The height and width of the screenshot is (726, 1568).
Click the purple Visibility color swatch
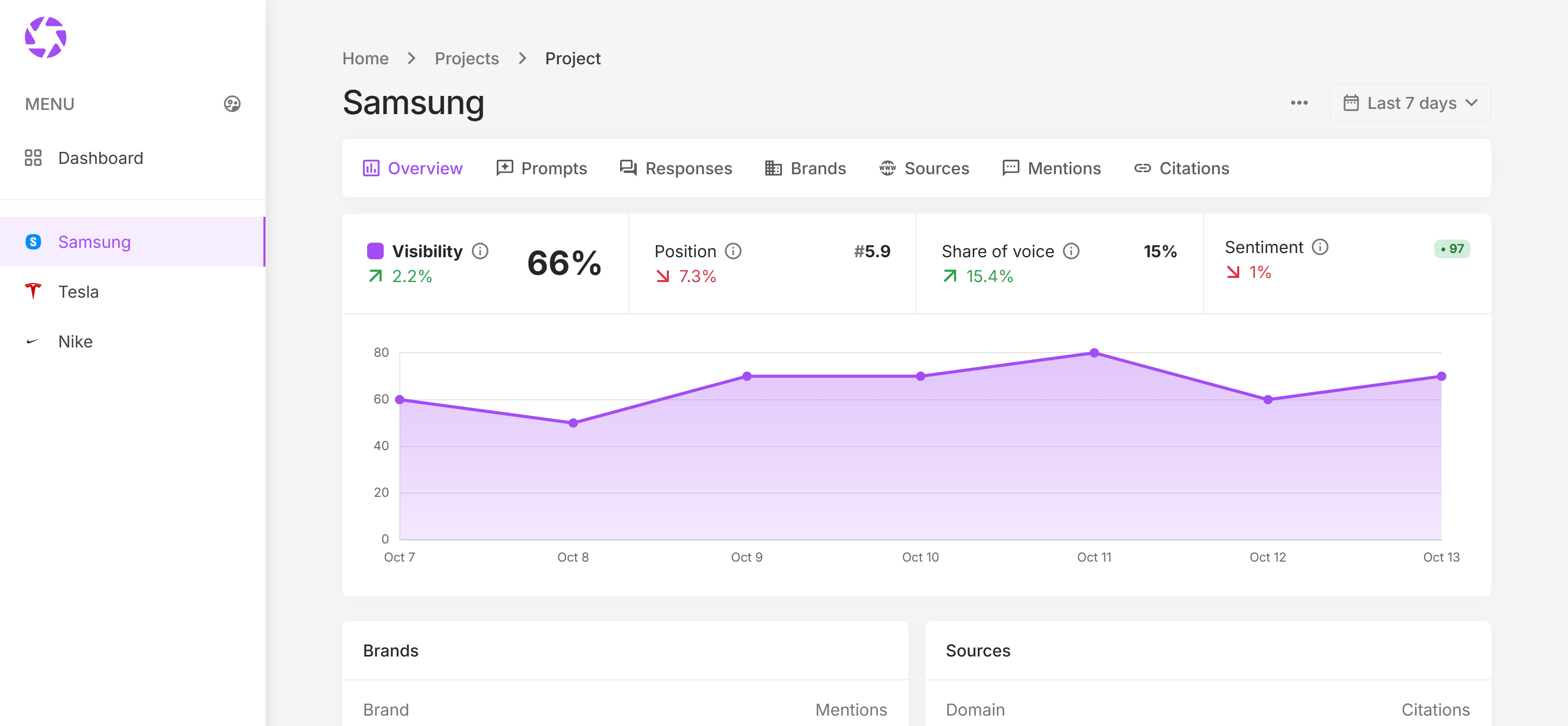pyautogui.click(x=375, y=250)
